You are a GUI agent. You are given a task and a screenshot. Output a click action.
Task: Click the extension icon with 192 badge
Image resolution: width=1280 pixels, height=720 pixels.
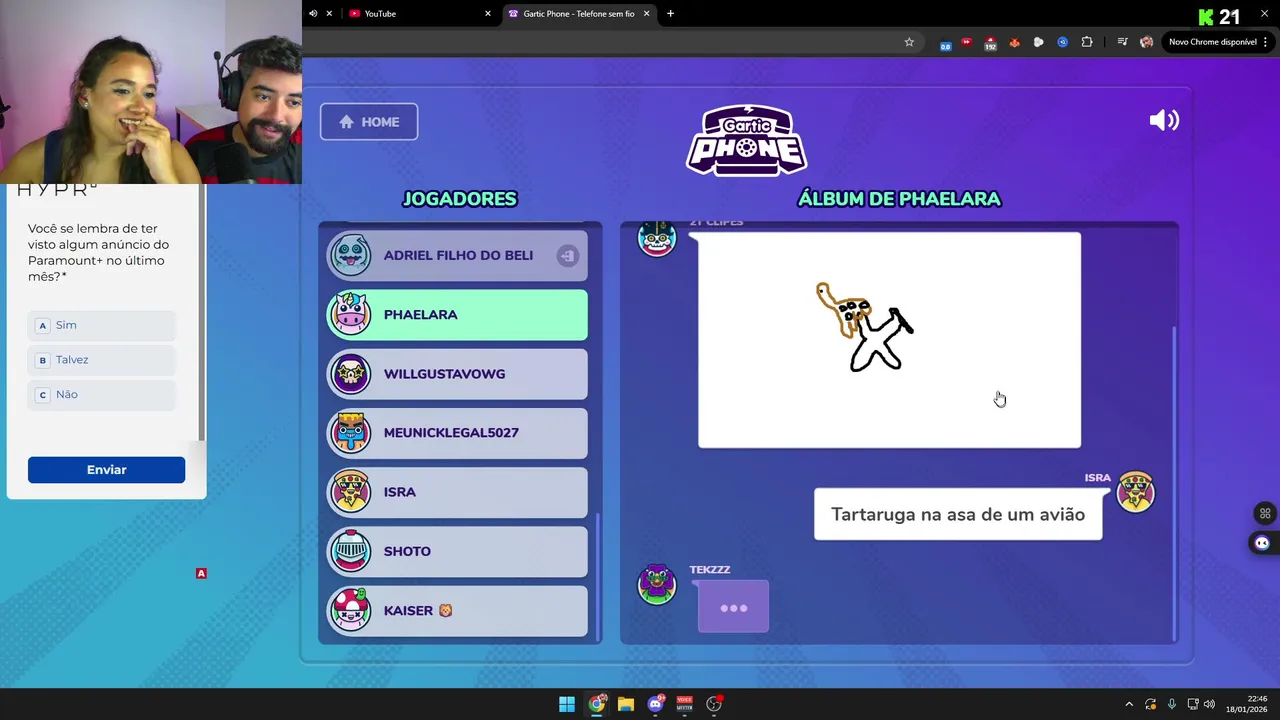pyautogui.click(x=990, y=43)
